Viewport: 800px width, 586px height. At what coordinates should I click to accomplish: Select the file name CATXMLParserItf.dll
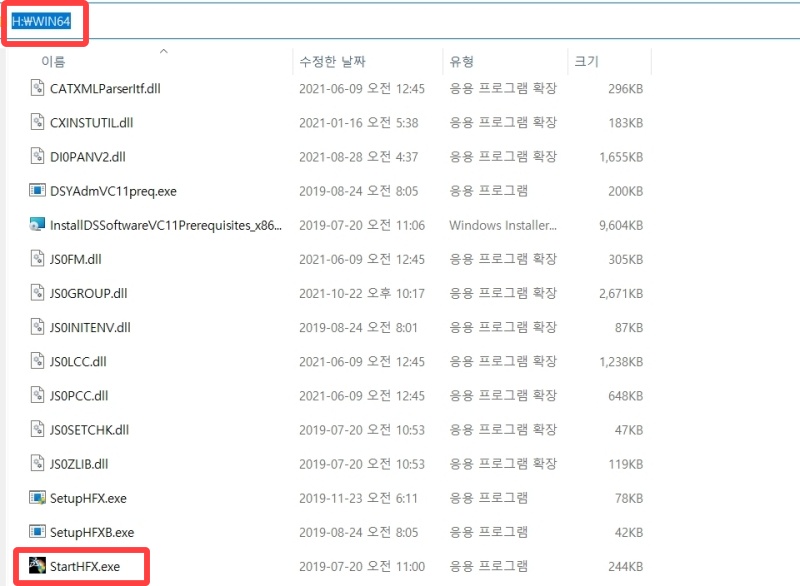105,89
